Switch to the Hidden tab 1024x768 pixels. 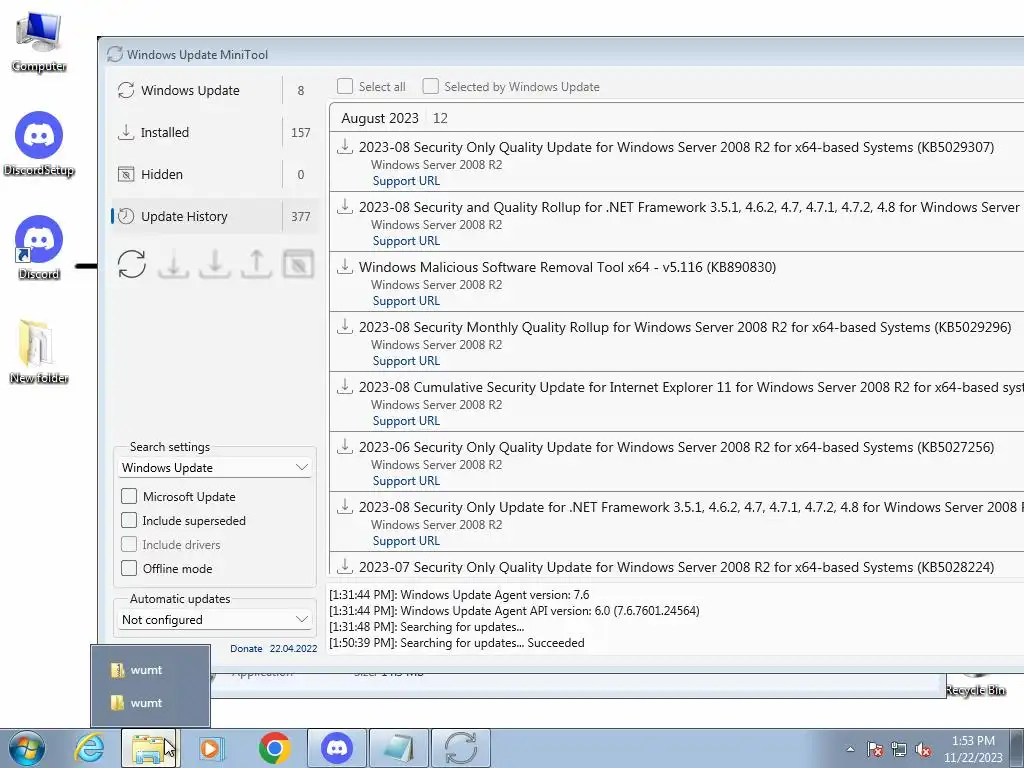[x=215, y=174]
